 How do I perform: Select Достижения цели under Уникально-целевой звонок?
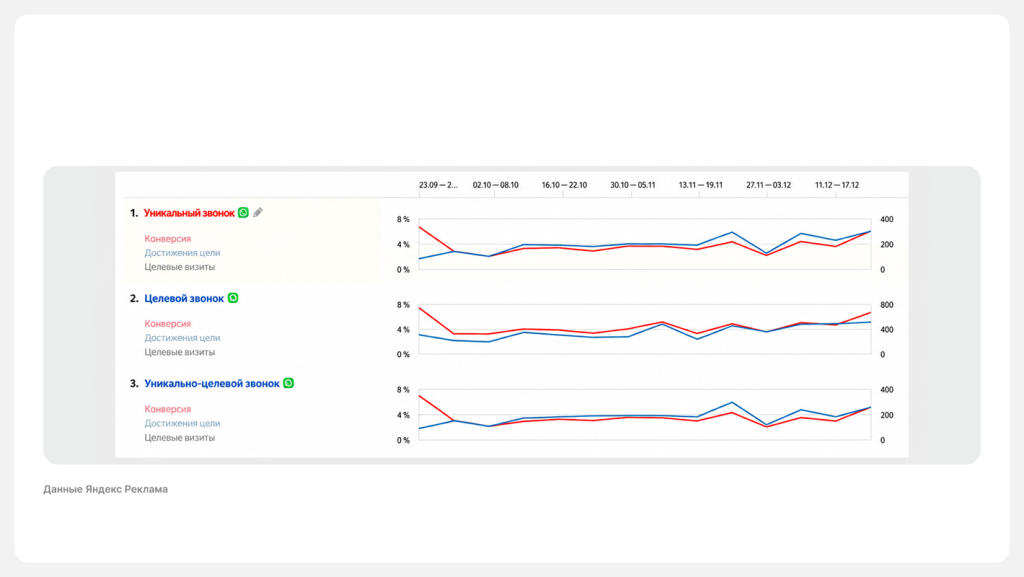(x=182, y=424)
